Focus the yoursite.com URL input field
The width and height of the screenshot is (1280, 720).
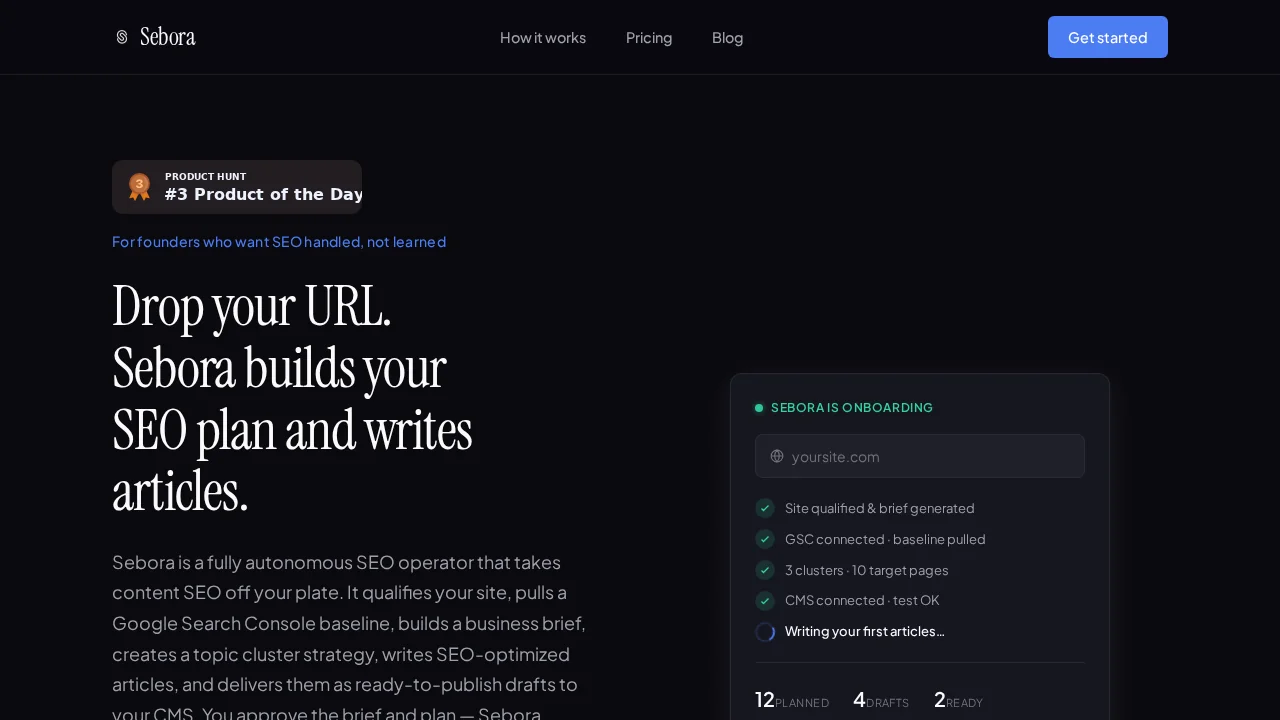(930, 456)
